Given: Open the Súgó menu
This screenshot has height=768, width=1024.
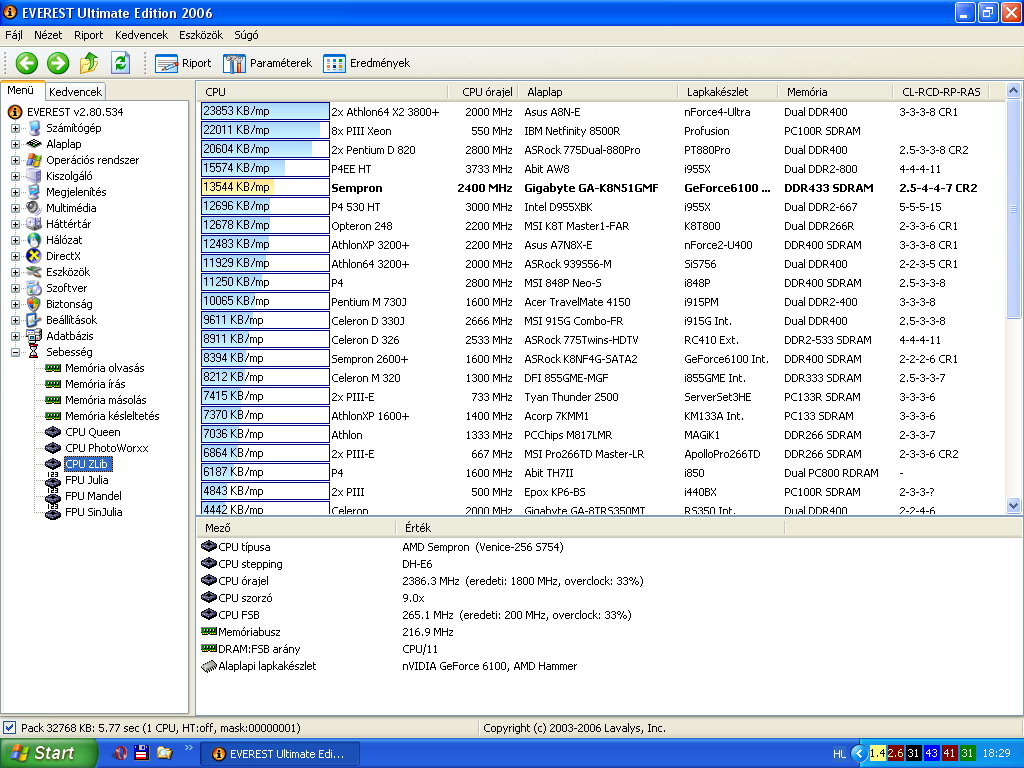Looking at the screenshot, I should click(246, 35).
